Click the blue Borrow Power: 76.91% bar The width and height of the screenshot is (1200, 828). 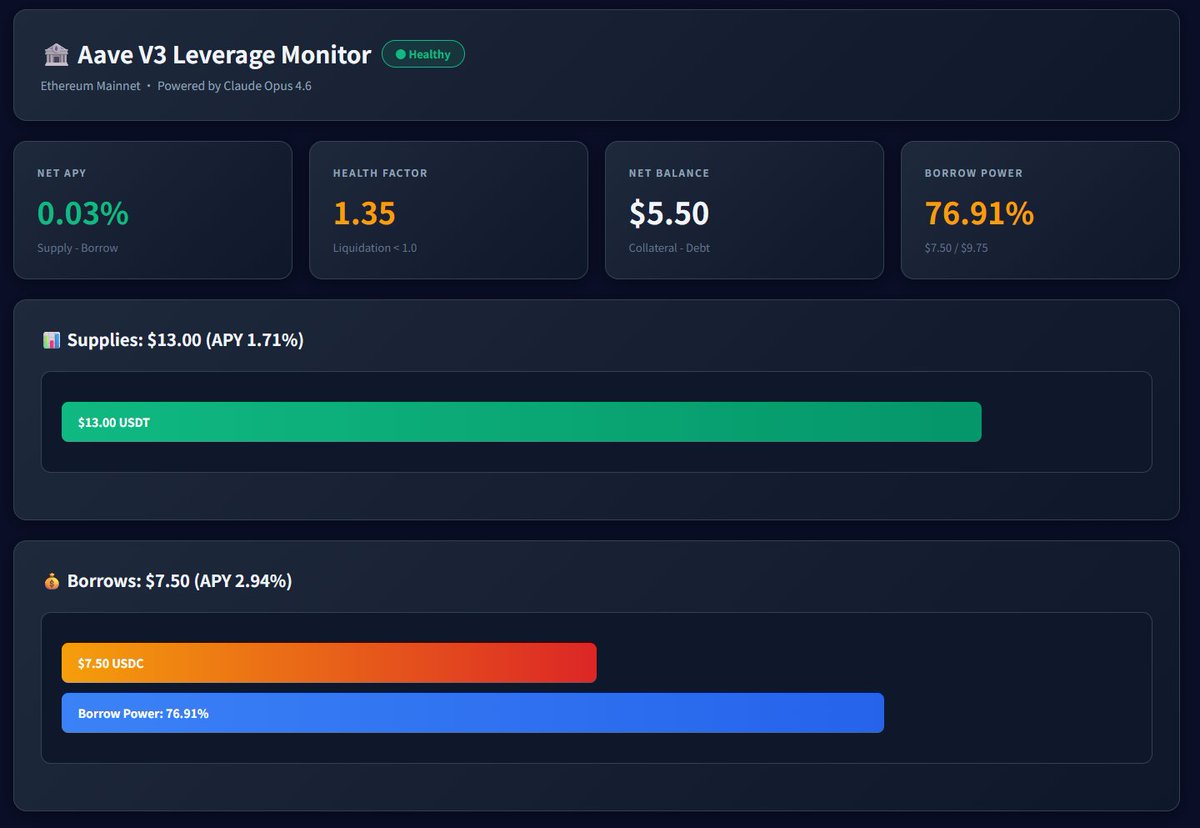pyautogui.click(x=473, y=713)
